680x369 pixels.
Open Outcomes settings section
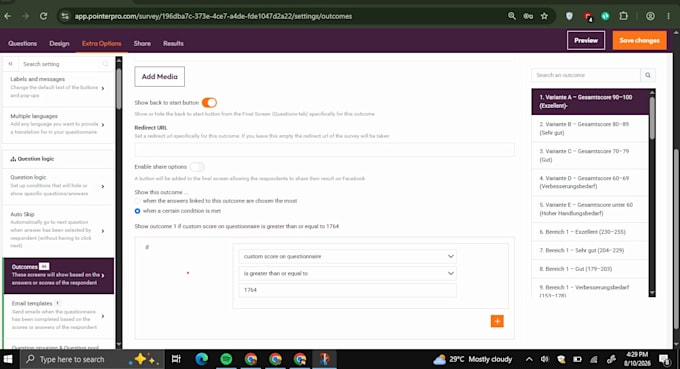pos(58,275)
